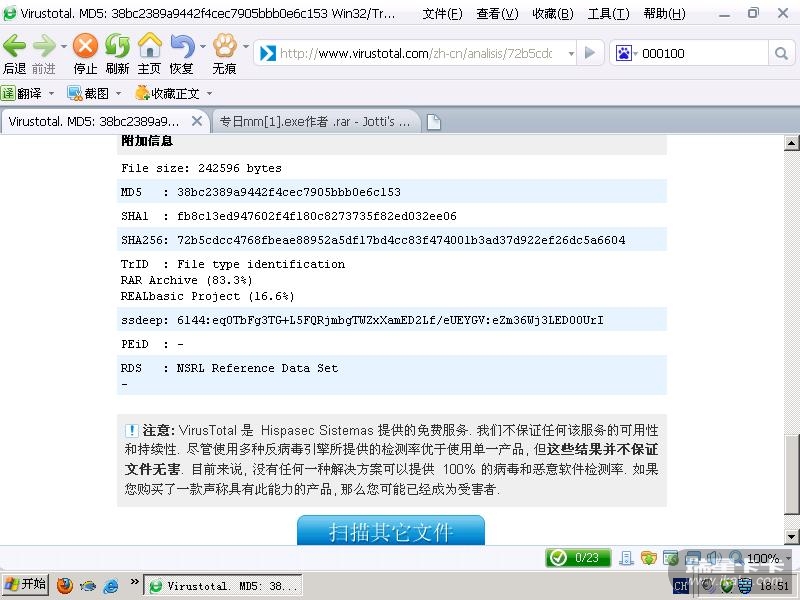This screenshot has height=600, width=800.
Task: Expand the dropdown arrow next to 恢复
Action: pos(203,46)
